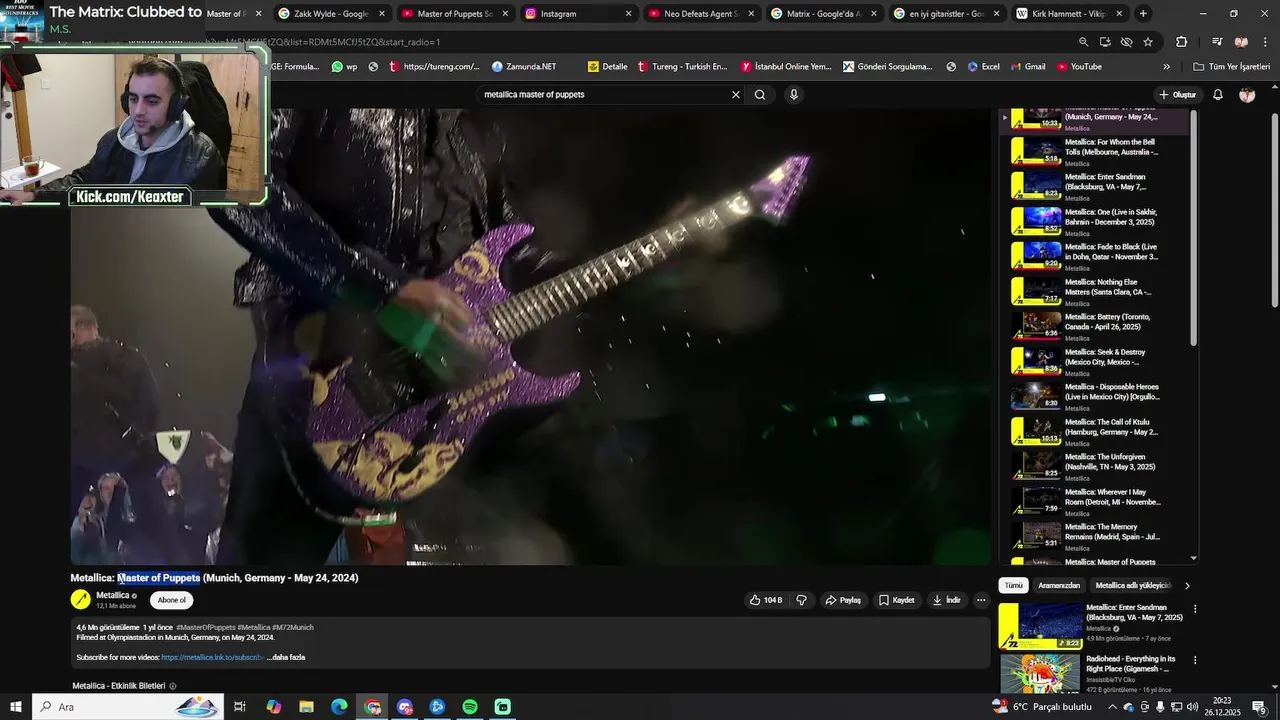Screen dimensions: 1280x720
Task: Open Metallica channel avatar
Action: [x=80, y=600]
